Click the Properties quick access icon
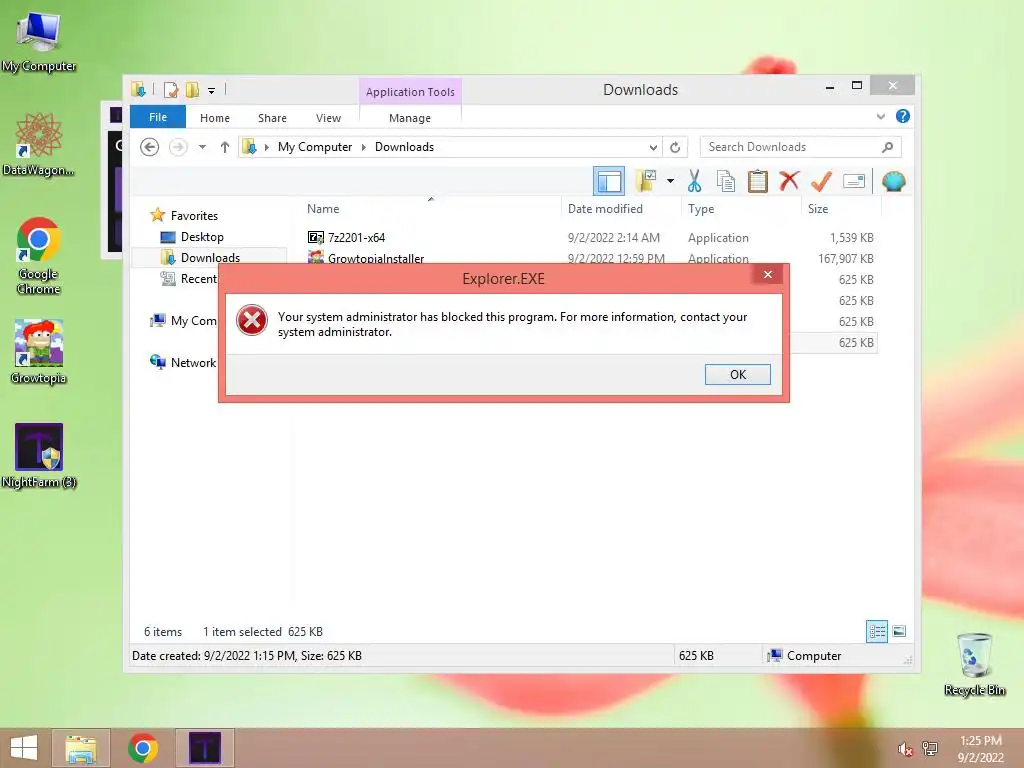 pyautogui.click(x=171, y=89)
